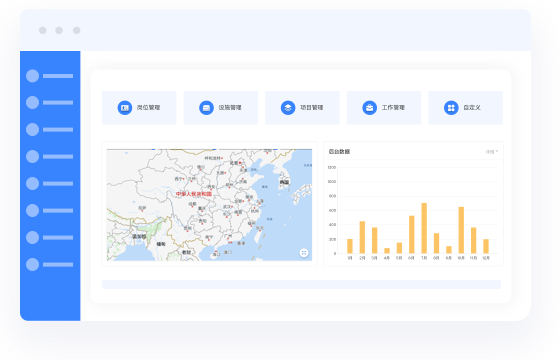The height and width of the screenshot is (360, 560).
Task: Click the 缅甸 label on the map
Action: (x=161, y=244)
